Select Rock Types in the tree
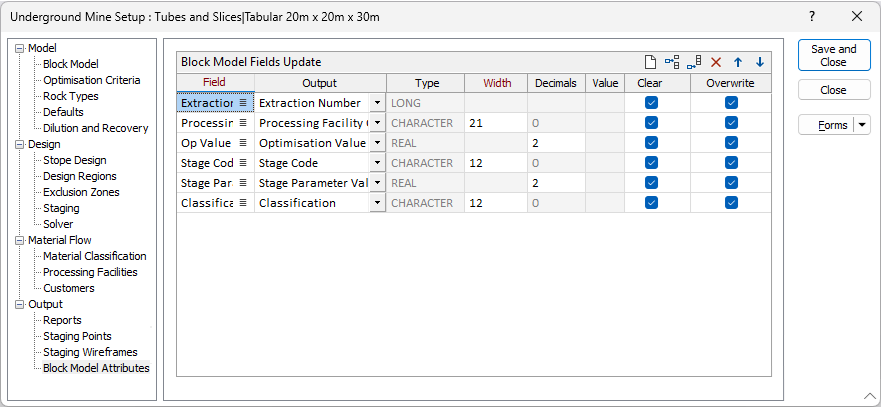 click(71, 96)
